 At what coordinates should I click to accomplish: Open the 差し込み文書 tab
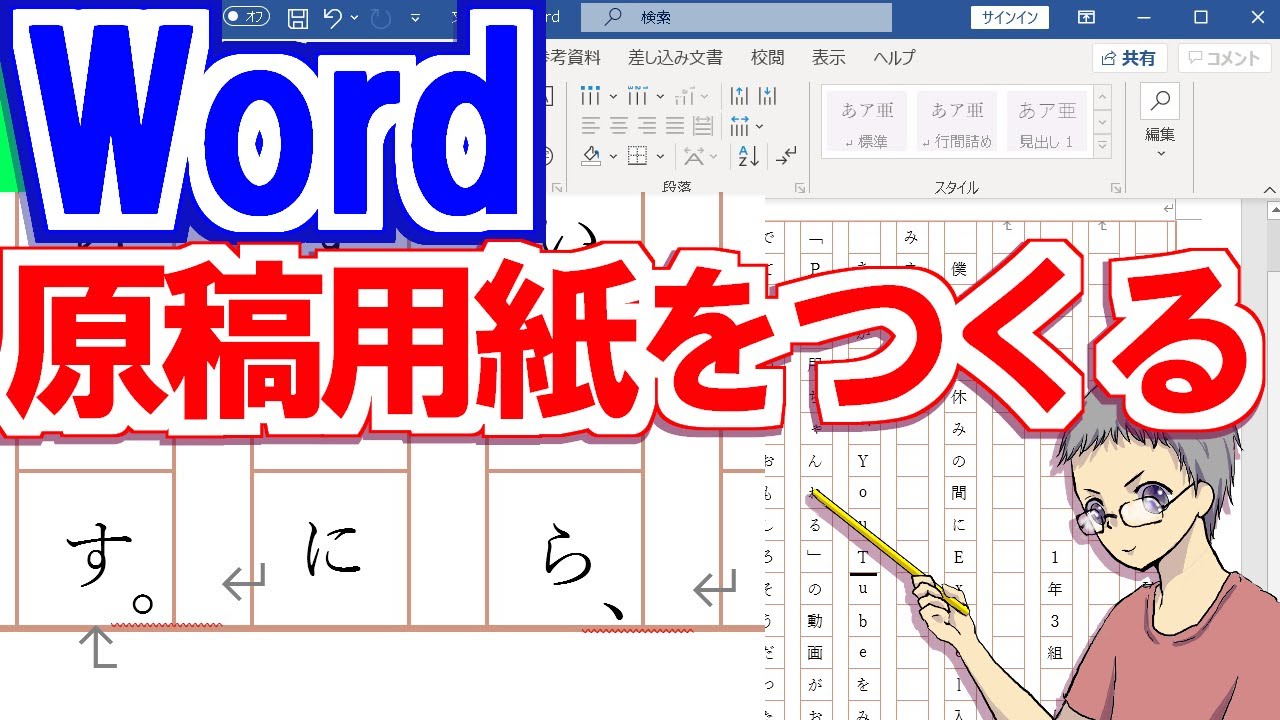(x=675, y=58)
